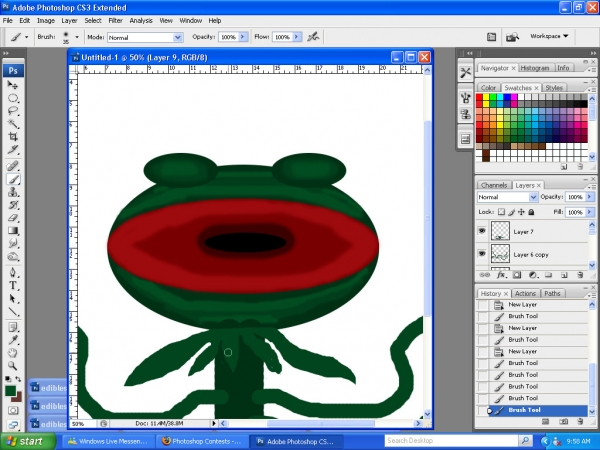Open the Filter menu
This screenshot has width=600, height=450.
click(x=115, y=21)
